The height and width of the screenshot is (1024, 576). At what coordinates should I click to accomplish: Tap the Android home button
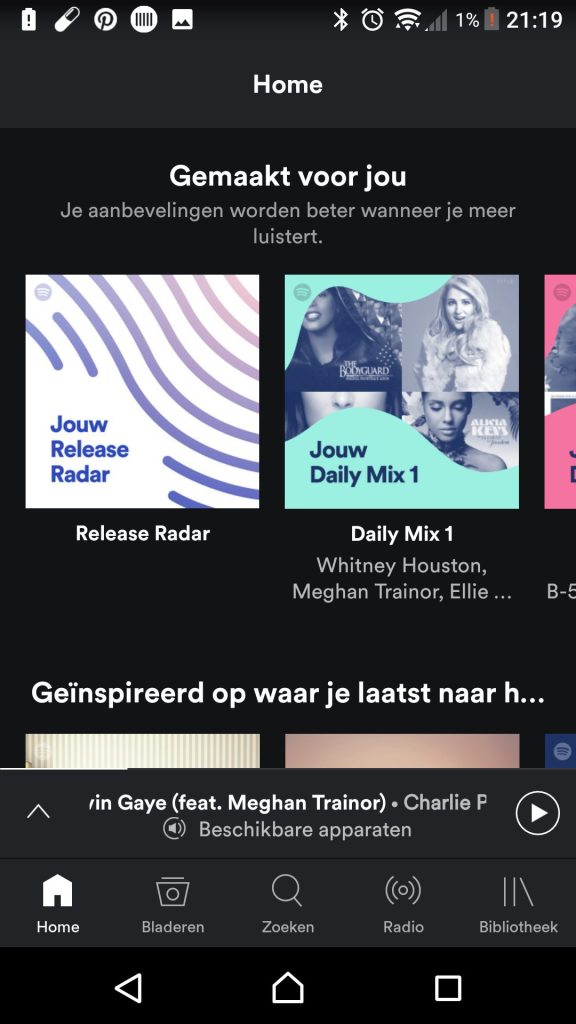coord(288,987)
